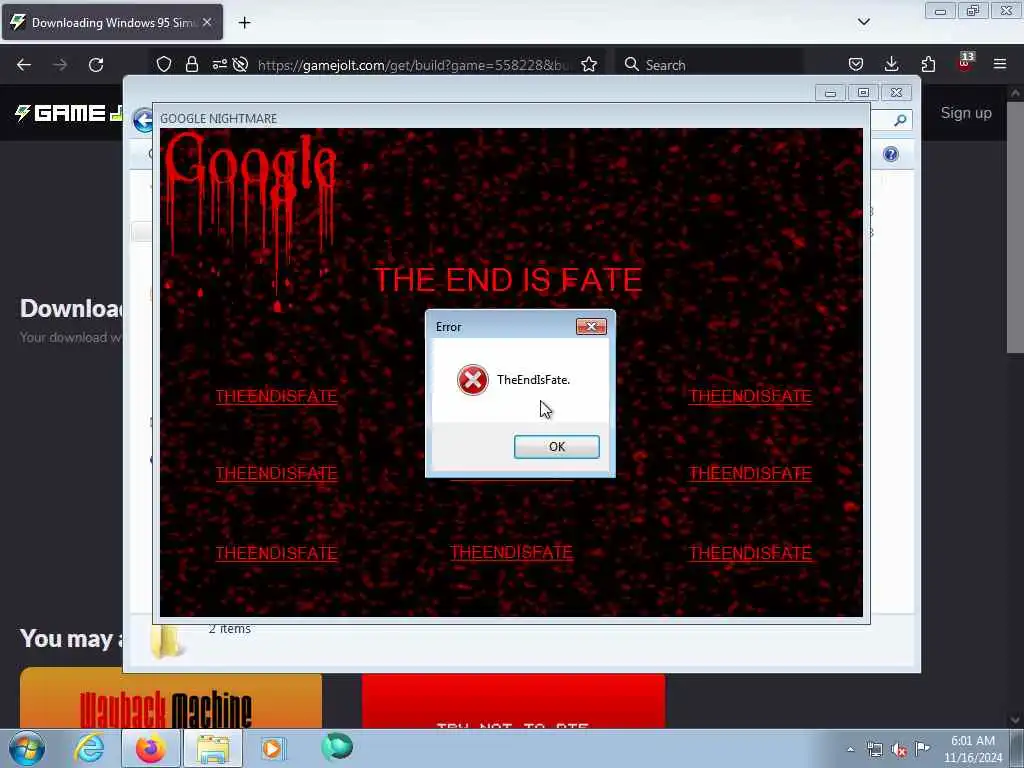Open File Explorer from the taskbar
Image resolution: width=1024 pixels, height=768 pixels.
tap(213, 748)
